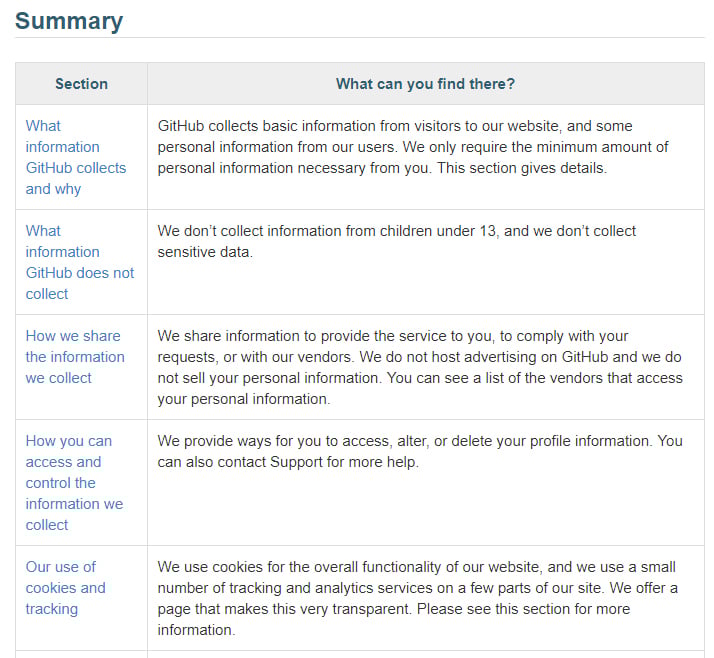Click the text about GitHub collecting basic information
714x658 pixels.
(413, 147)
